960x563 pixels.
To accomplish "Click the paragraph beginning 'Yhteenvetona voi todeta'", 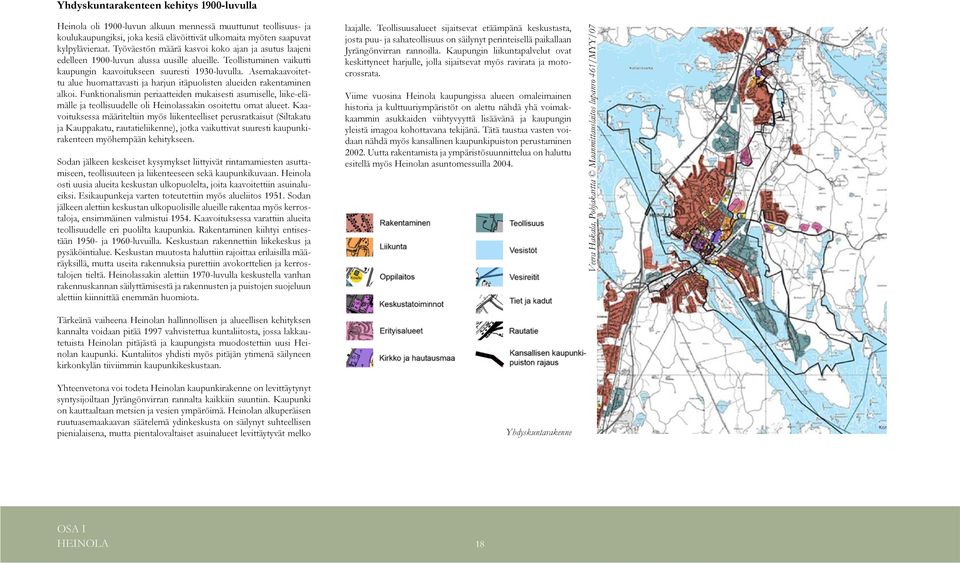I will tap(184, 411).
